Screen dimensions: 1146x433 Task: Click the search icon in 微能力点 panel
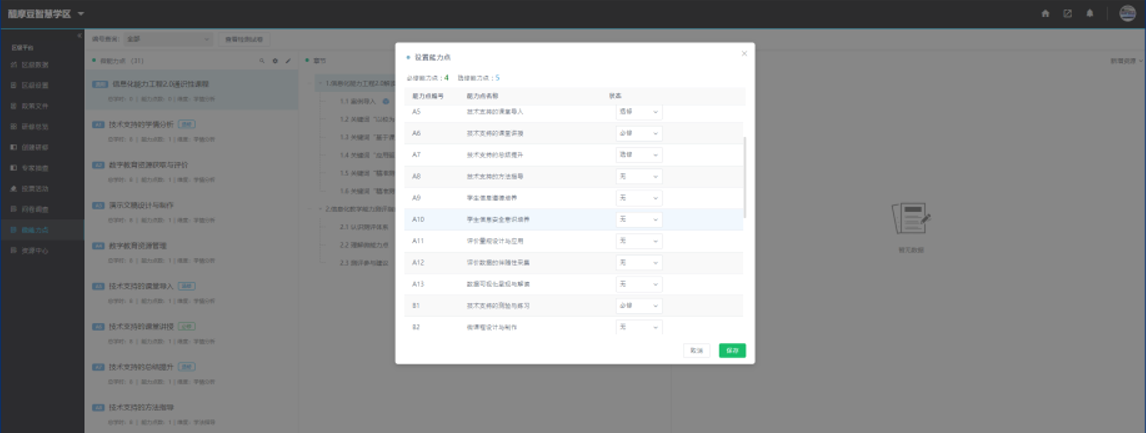(x=262, y=61)
